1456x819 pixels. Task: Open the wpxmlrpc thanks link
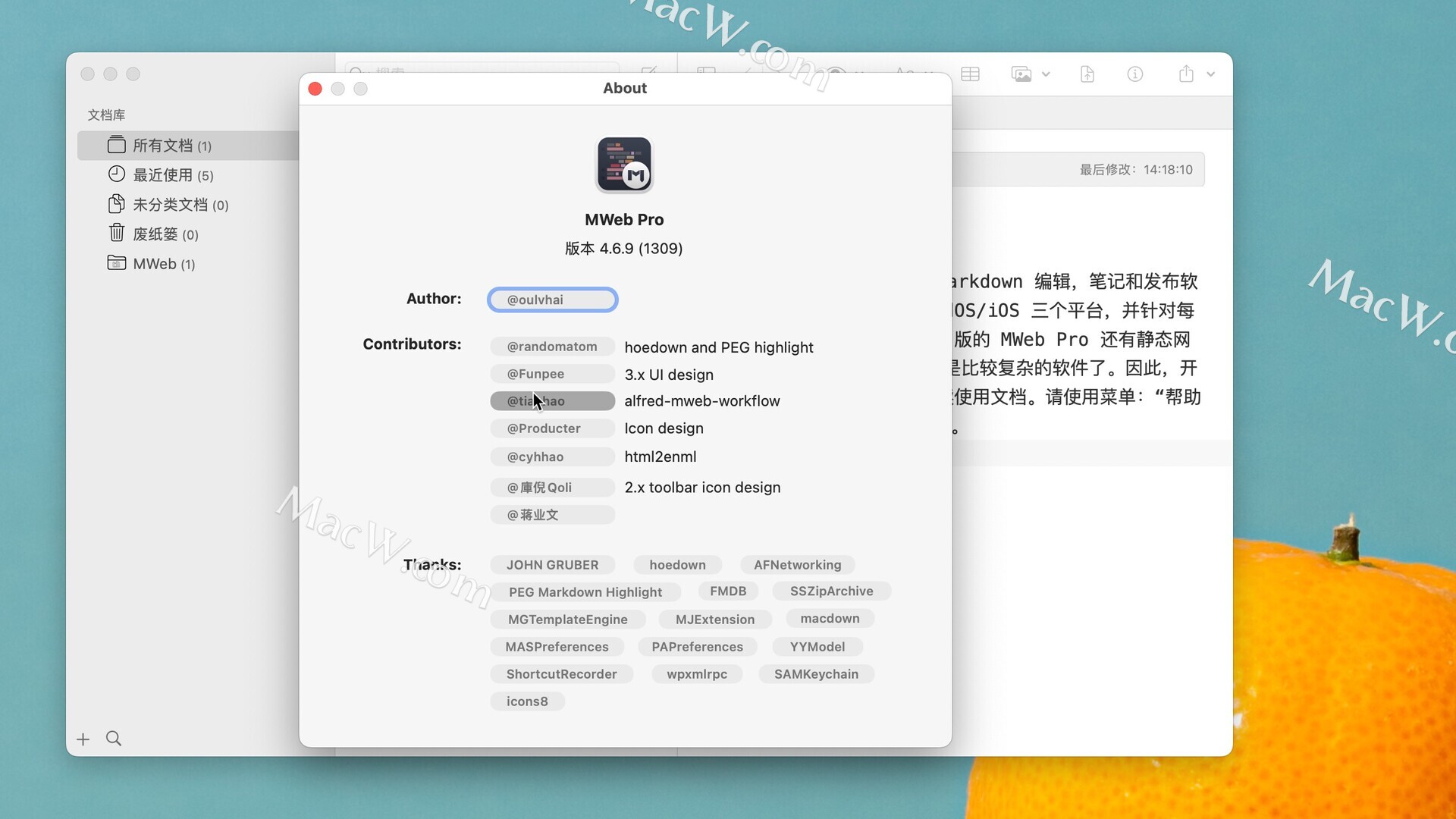tap(697, 674)
